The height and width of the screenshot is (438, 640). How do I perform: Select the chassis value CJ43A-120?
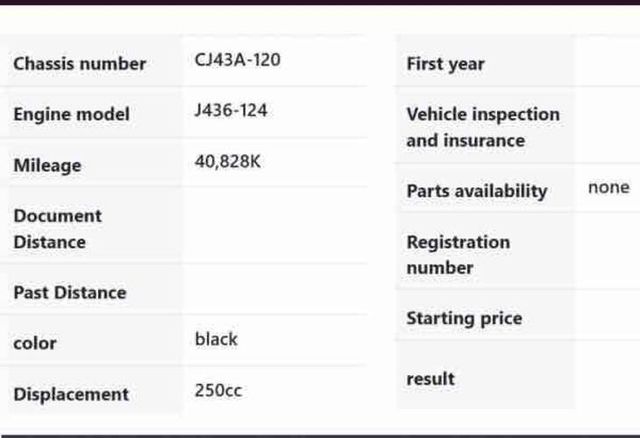pos(237,60)
